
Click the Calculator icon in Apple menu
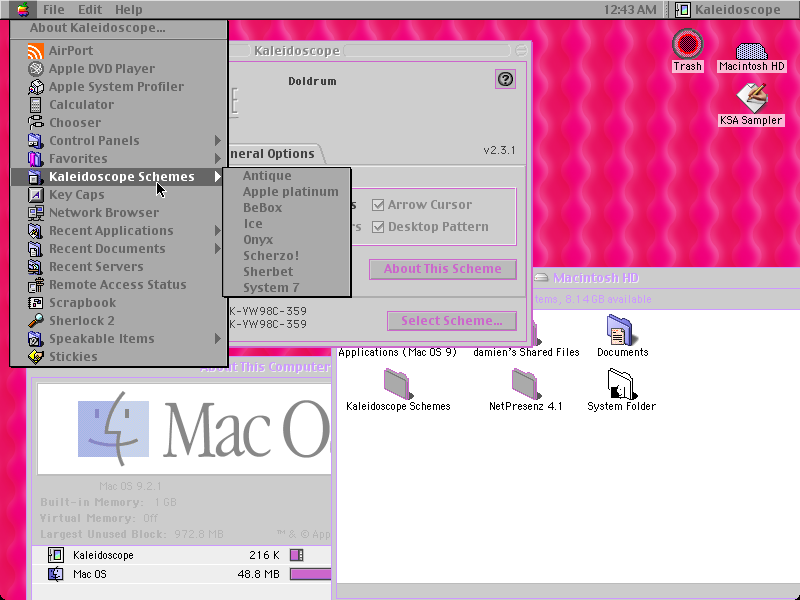pyautogui.click(x=36, y=105)
